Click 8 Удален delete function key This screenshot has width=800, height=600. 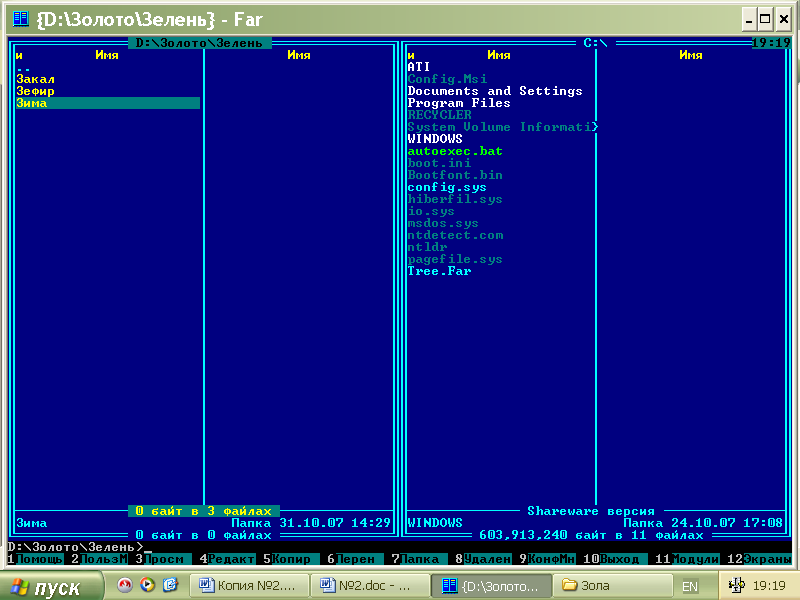(483, 559)
